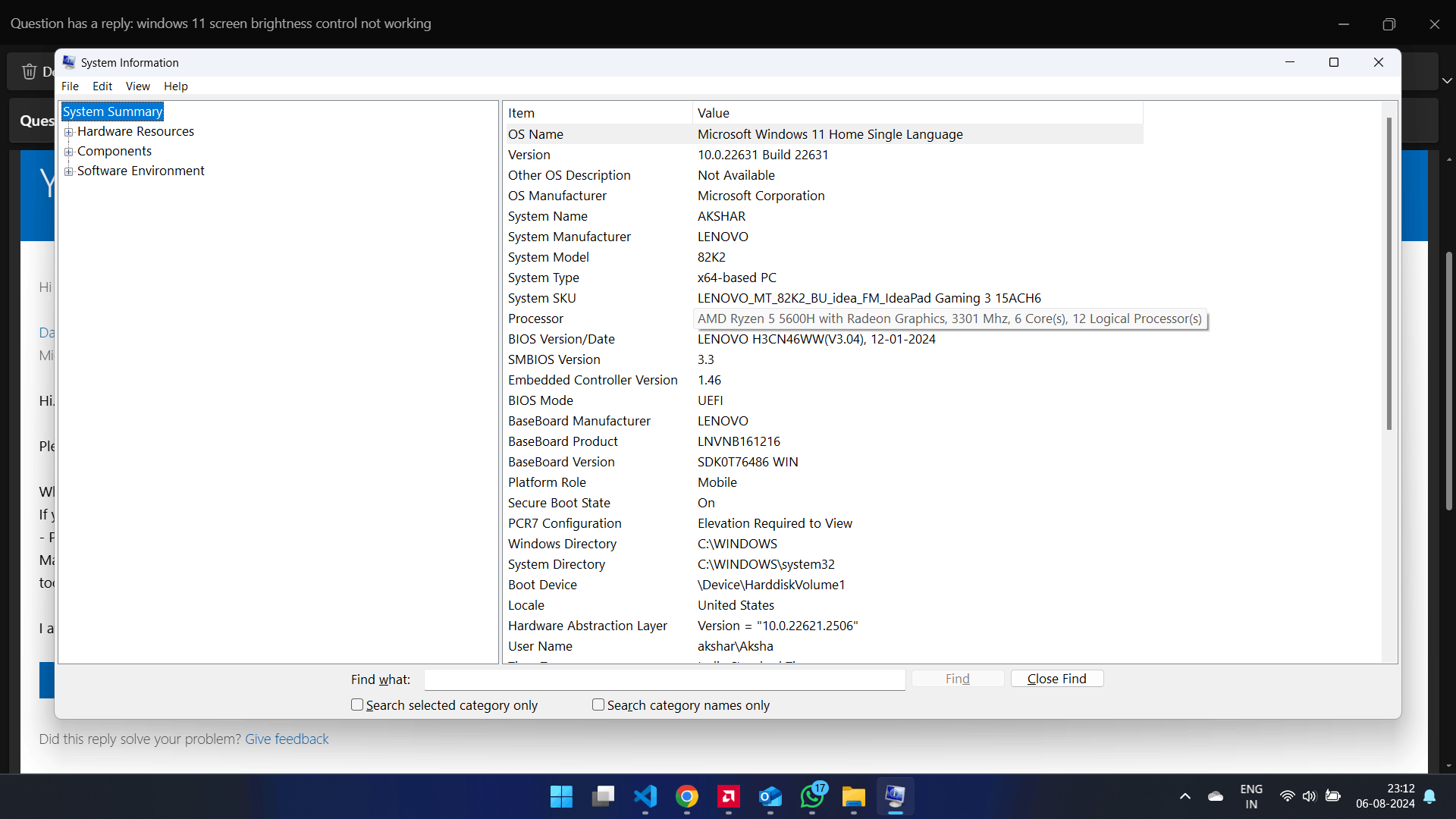Expand the Software Environment node
This screenshot has height=819, width=1456.
(x=69, y=171)
